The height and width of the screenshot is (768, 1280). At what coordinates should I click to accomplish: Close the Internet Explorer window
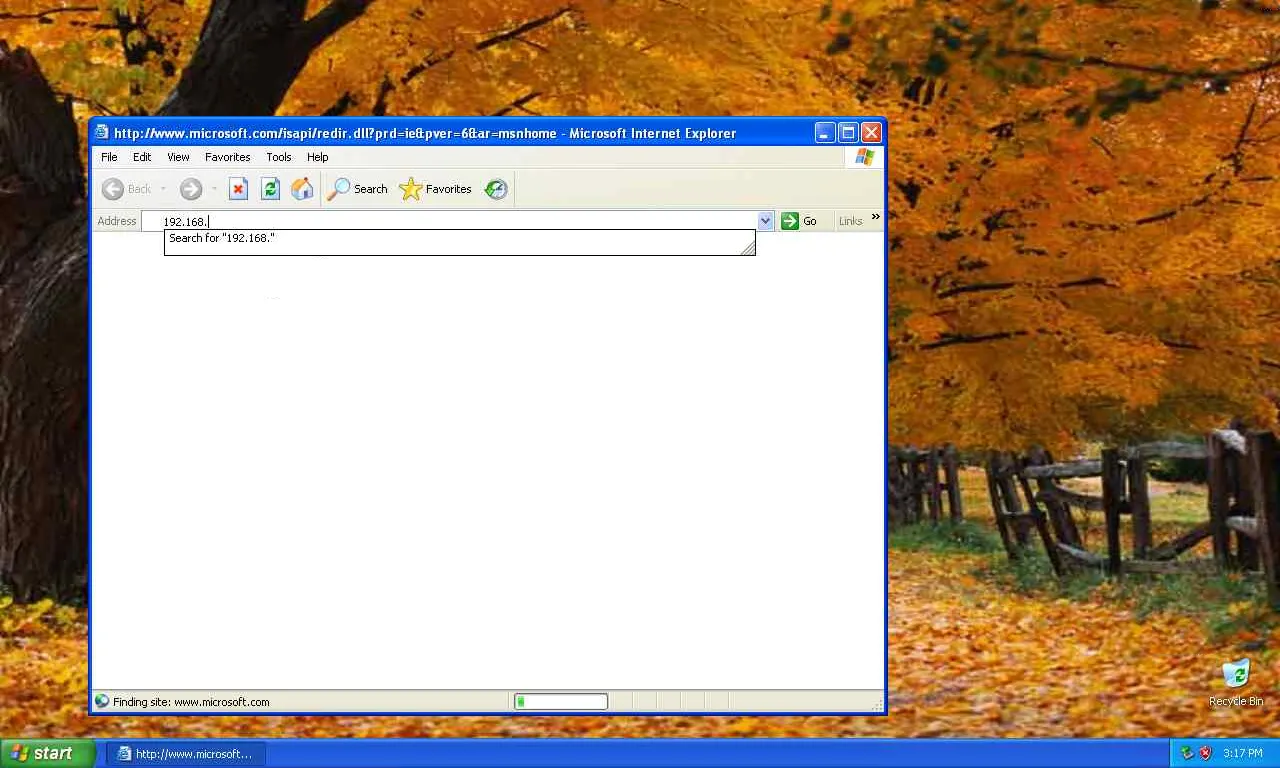pos(871,132)
